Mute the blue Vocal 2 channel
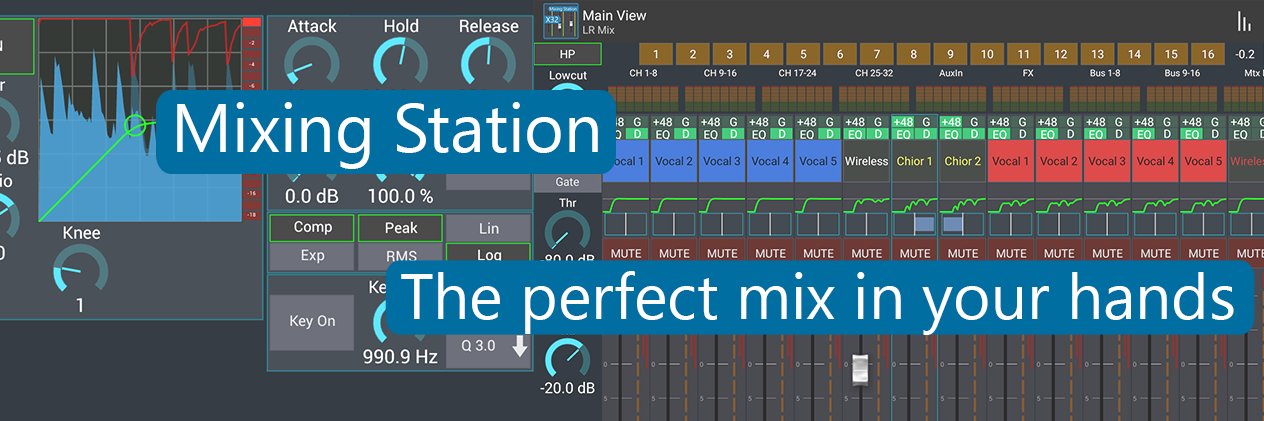 674,250
